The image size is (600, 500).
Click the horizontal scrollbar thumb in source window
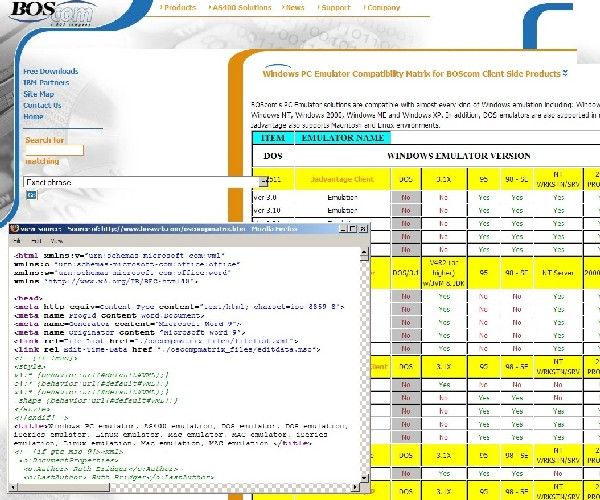(x=64, y=487)
